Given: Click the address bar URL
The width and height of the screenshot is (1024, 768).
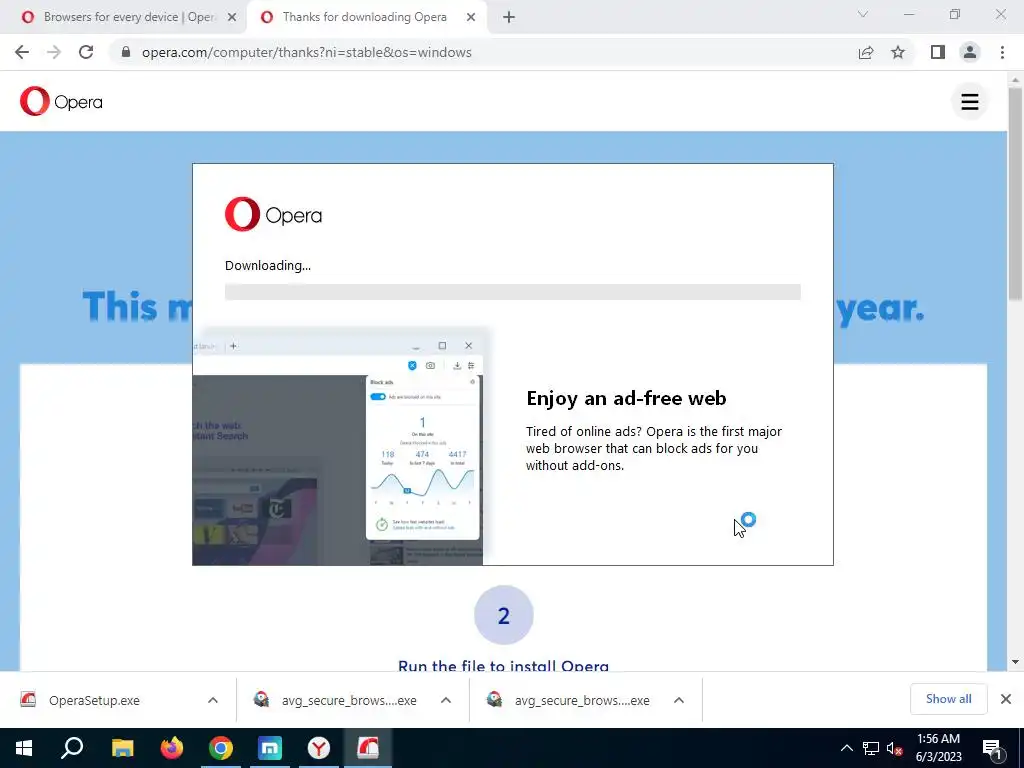Looking at the screenshot, I should coord(306,52).
